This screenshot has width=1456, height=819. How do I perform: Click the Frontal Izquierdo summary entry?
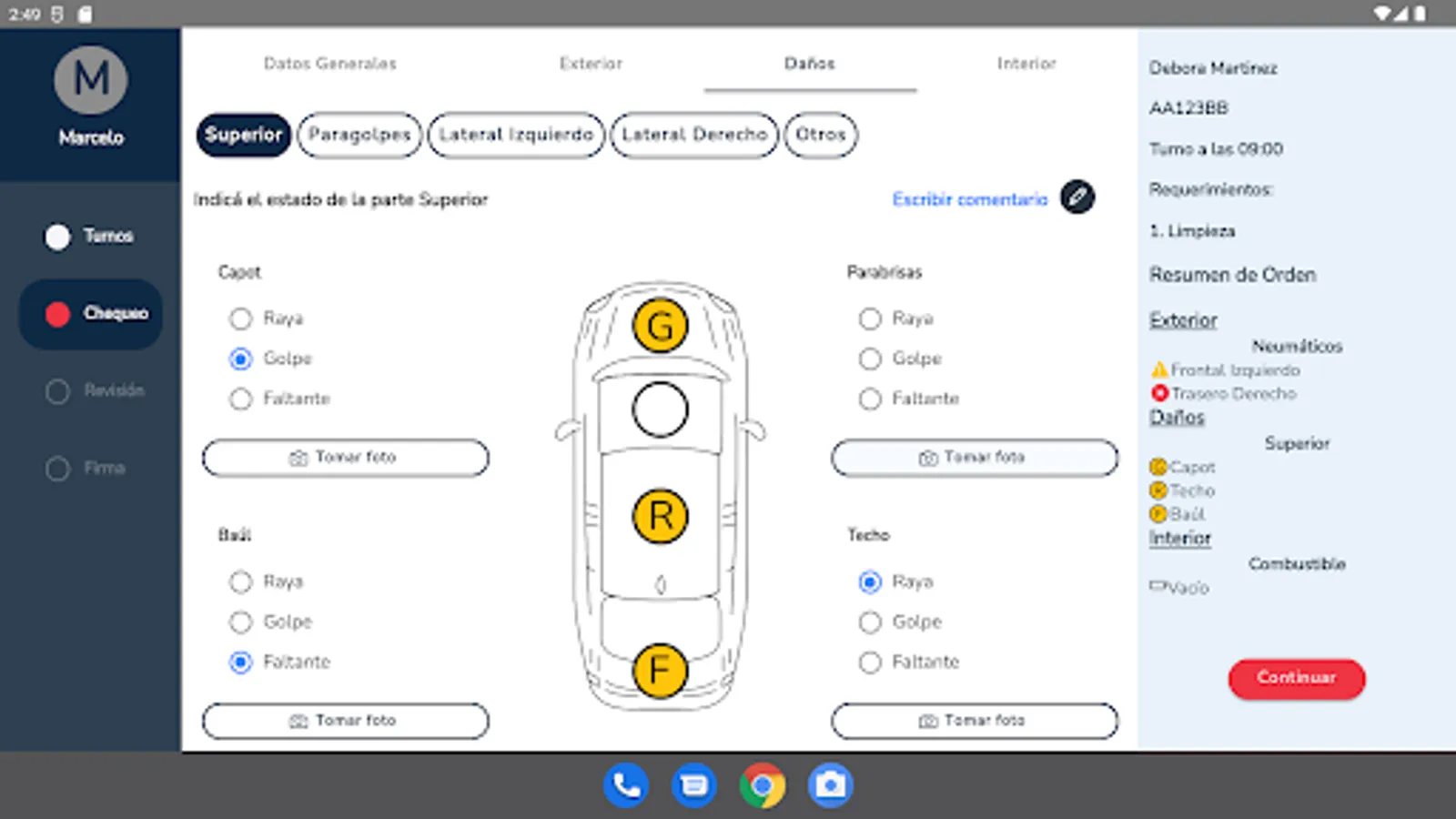tap(1235, 370)
